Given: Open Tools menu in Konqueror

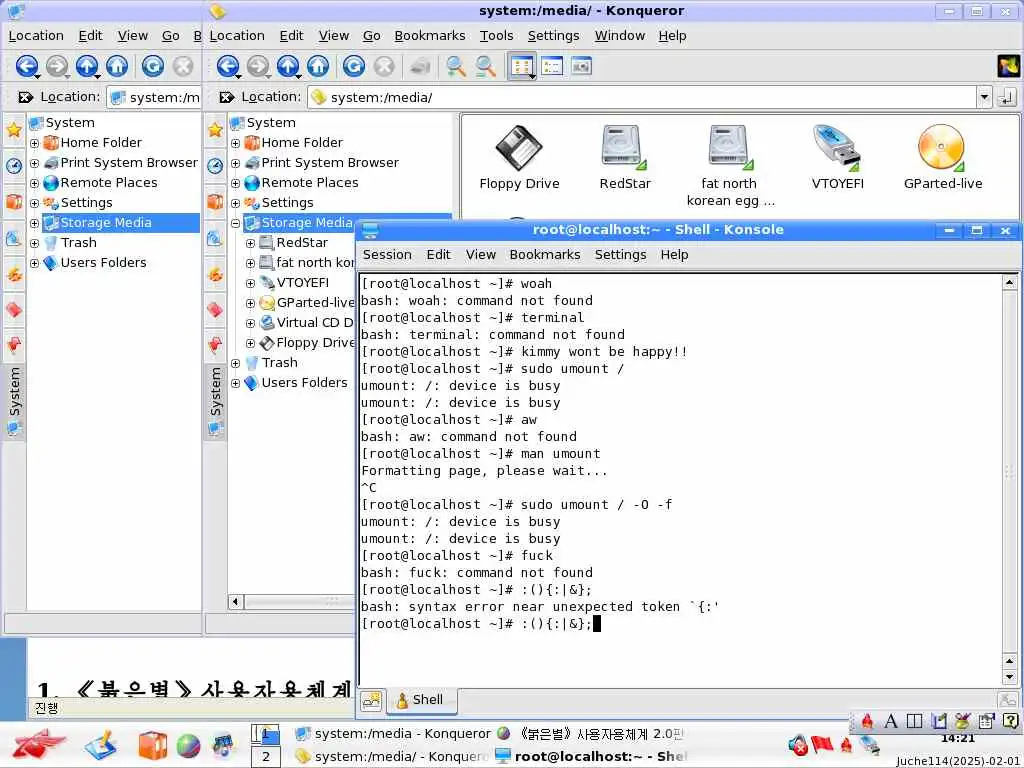Looking at the screenshot, I should click(x=496, y=36).
